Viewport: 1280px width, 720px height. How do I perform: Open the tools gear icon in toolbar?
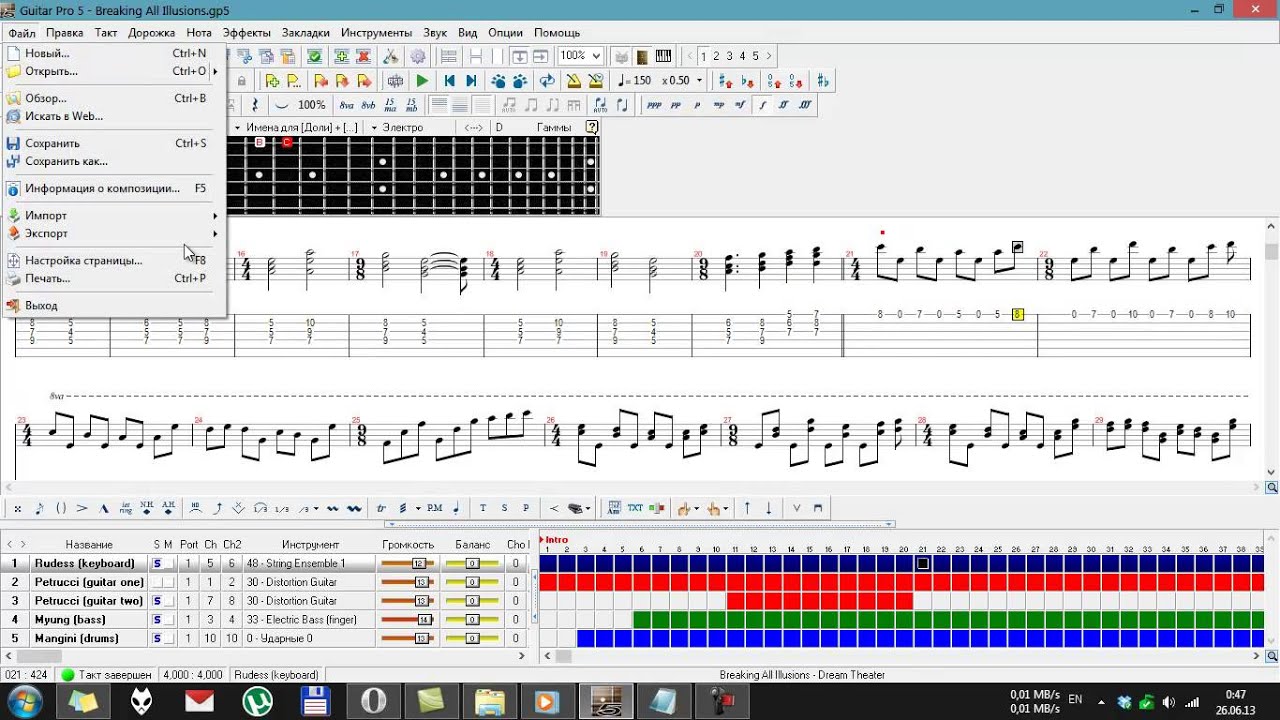click(418, 56)
